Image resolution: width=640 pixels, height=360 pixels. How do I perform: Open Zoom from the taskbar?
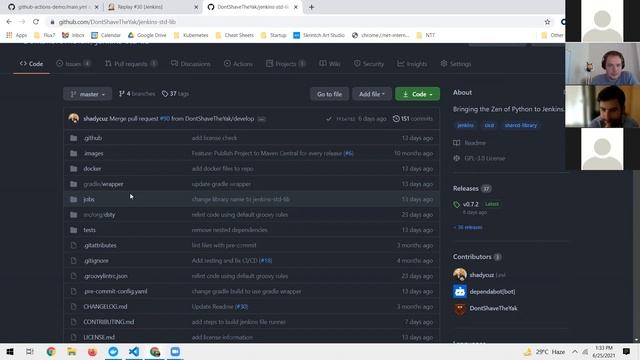click(x=175, y=351)
